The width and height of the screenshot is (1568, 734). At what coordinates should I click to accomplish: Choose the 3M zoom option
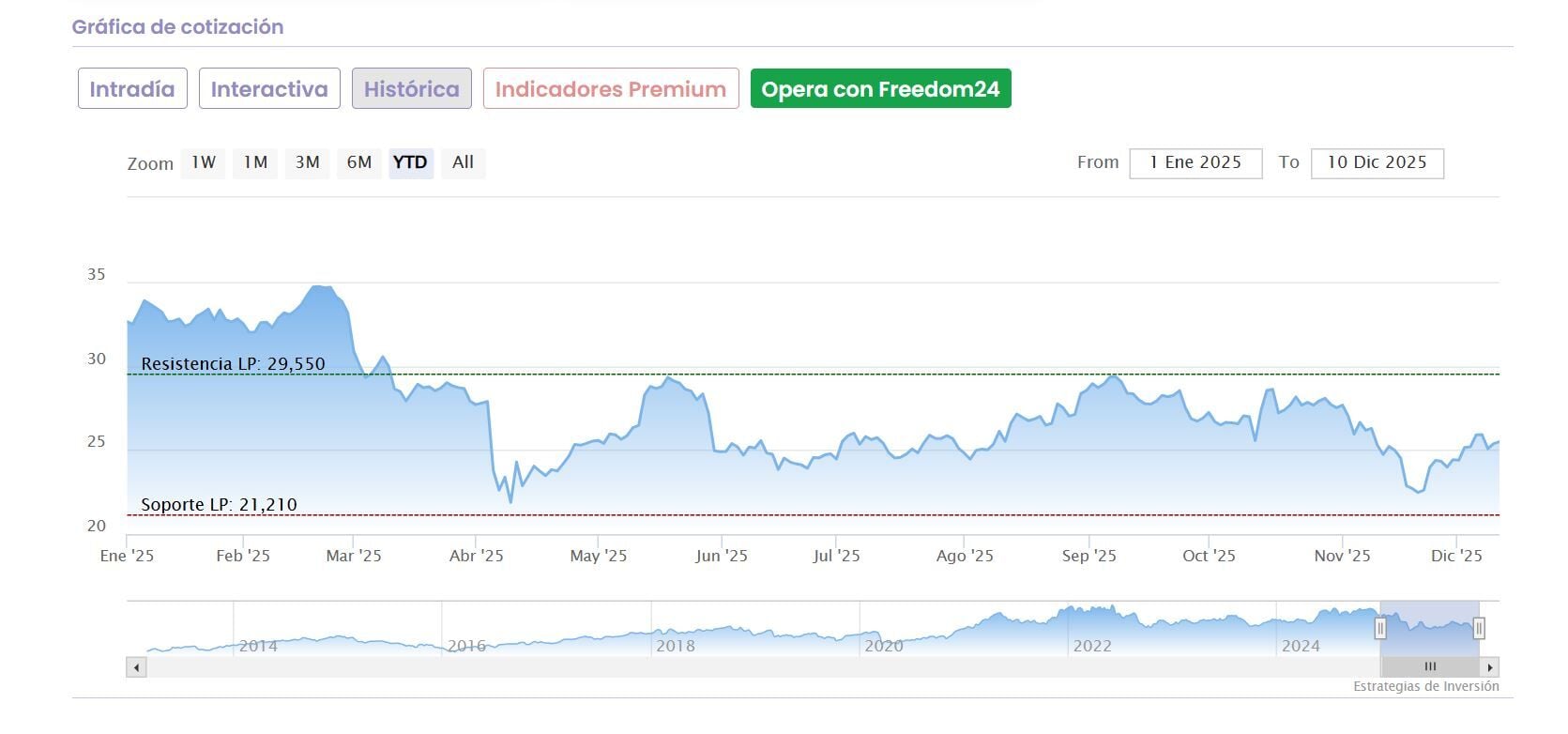click(x=308, y=162)
